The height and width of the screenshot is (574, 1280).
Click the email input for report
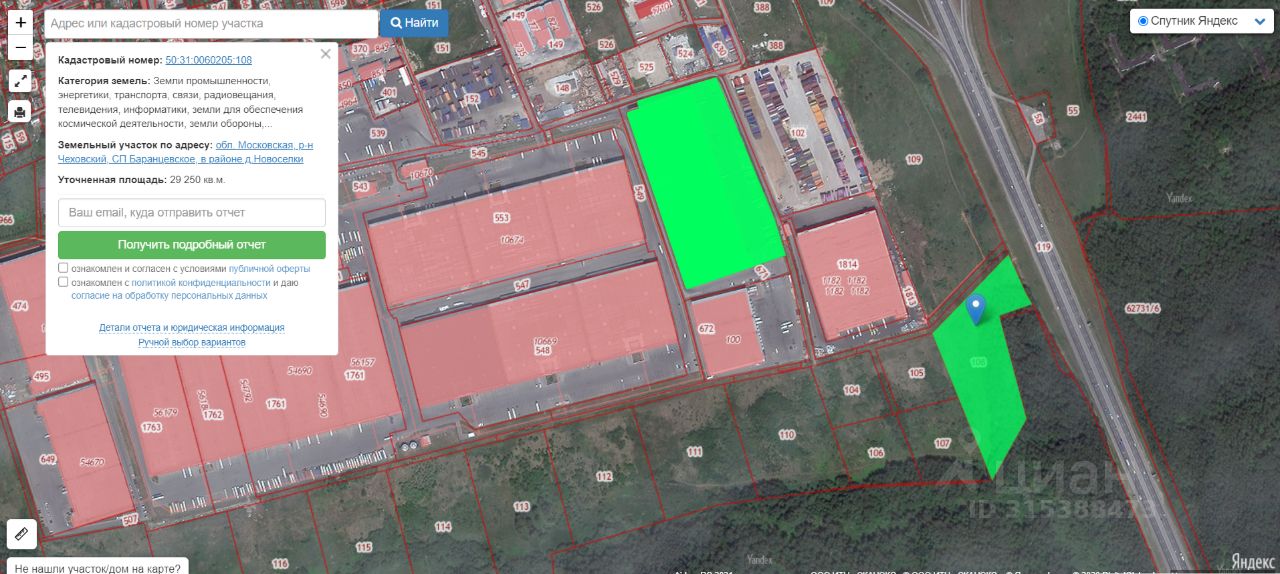[192, 212]
